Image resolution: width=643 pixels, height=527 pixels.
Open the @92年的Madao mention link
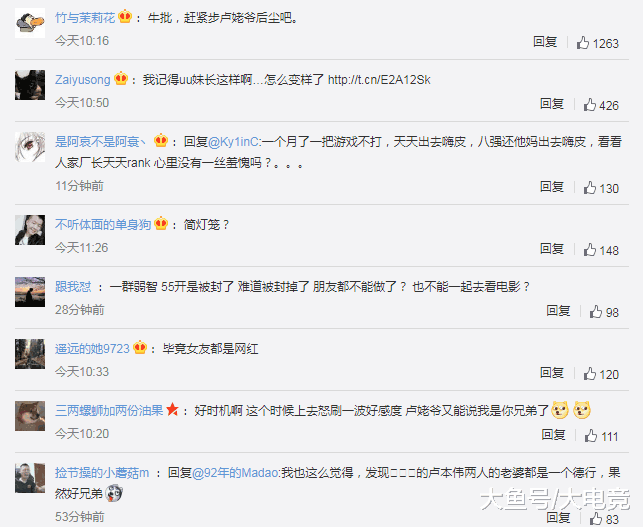pyautogui.click(x=235, y=473)
